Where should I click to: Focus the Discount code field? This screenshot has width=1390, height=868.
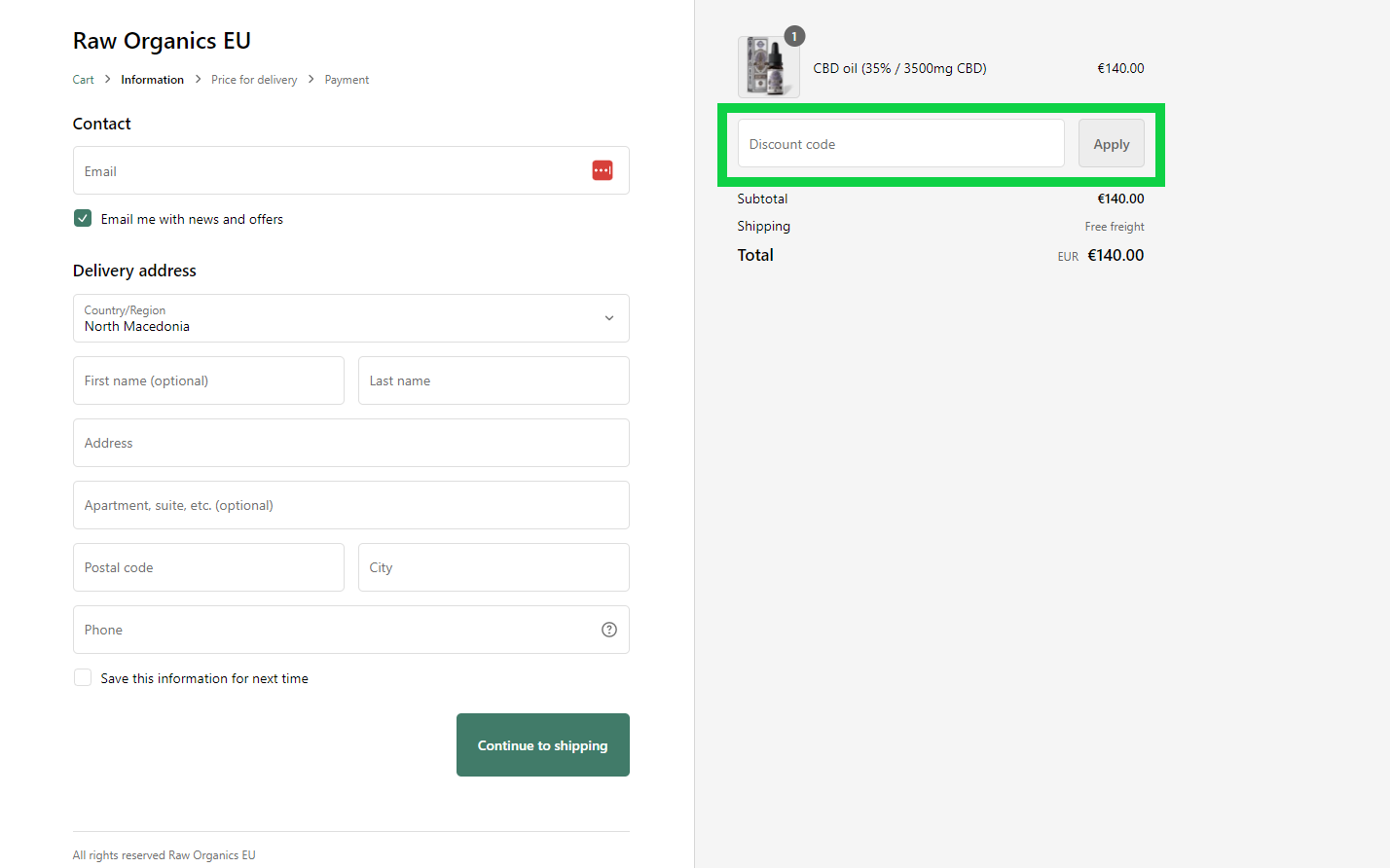coord(901,144)
